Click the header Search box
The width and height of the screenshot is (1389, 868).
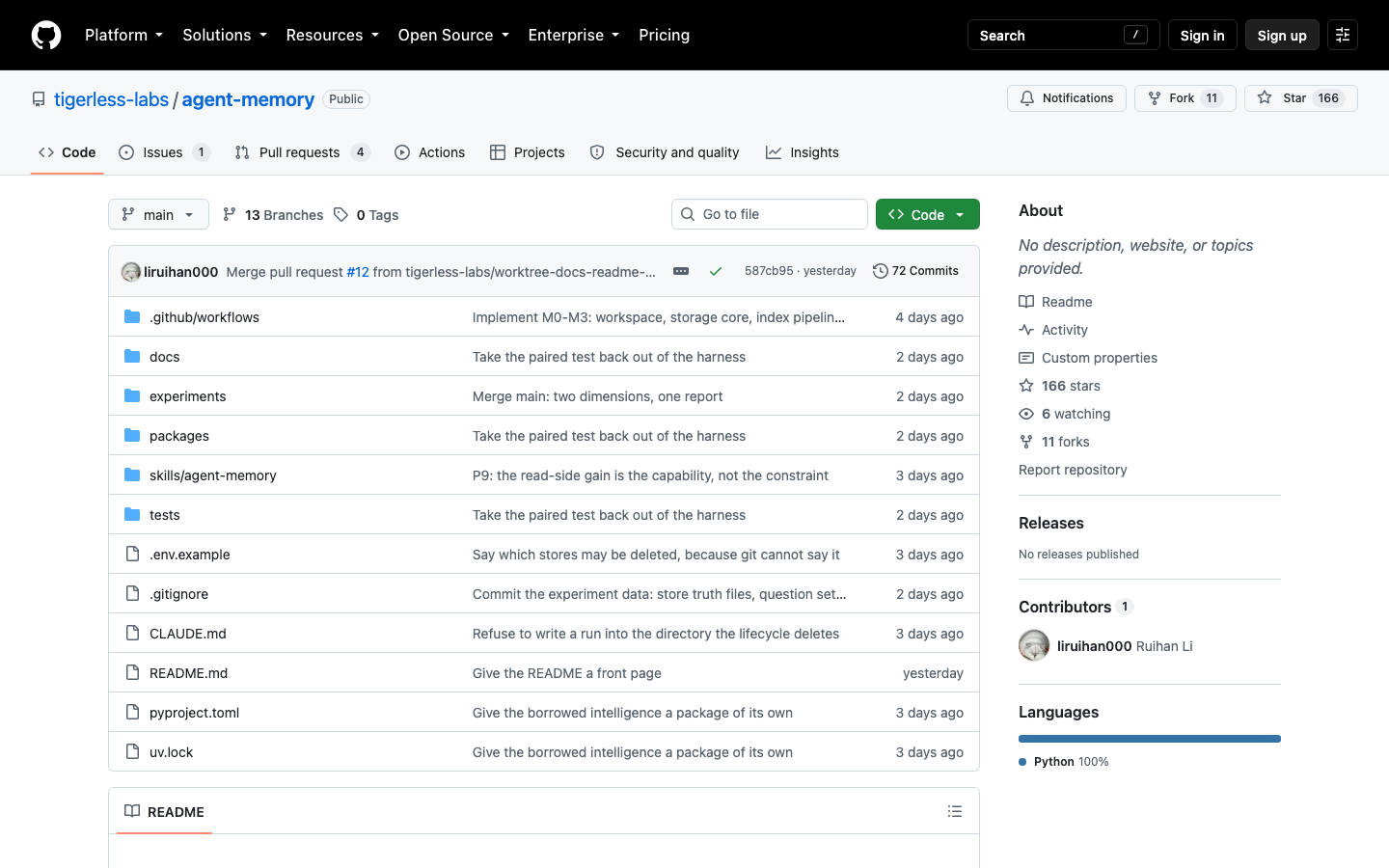pyautogui.click(x=1063, y=35)
